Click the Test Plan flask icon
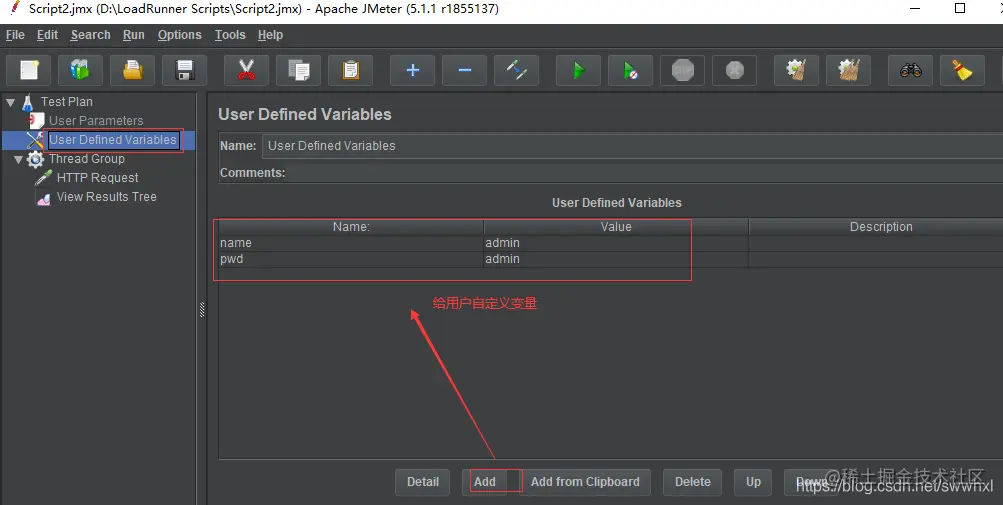This screenshot has height=505, width=1003. [x=28, y=102]
